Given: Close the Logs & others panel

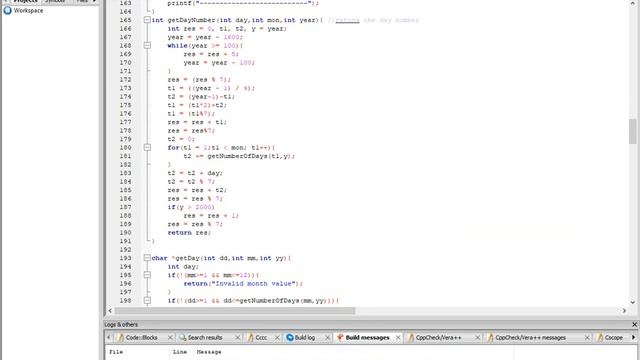Looking at the screenshot, I should point(634,324).
